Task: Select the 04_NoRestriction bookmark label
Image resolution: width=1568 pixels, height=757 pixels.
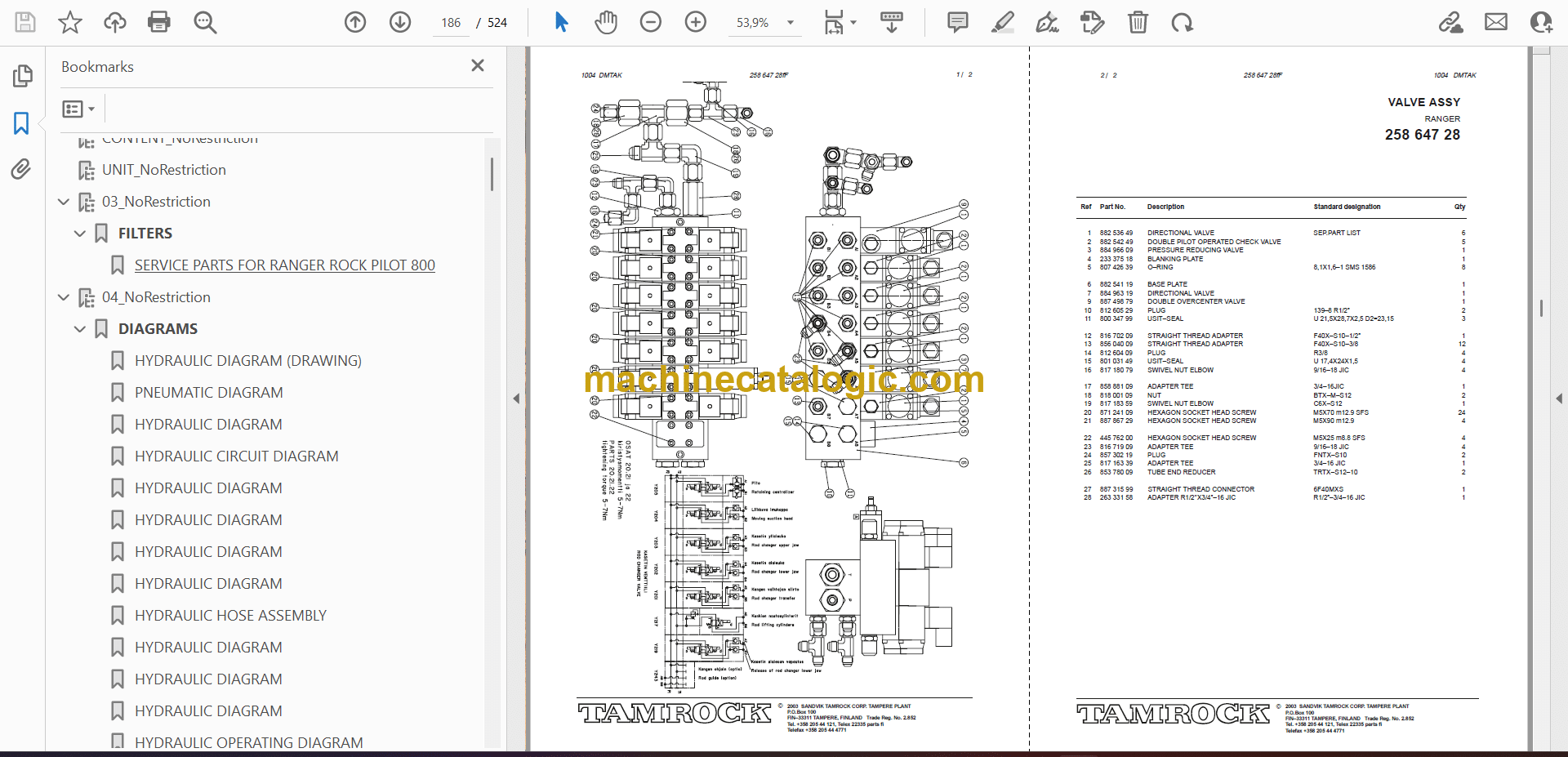Action: pos(156,297)
